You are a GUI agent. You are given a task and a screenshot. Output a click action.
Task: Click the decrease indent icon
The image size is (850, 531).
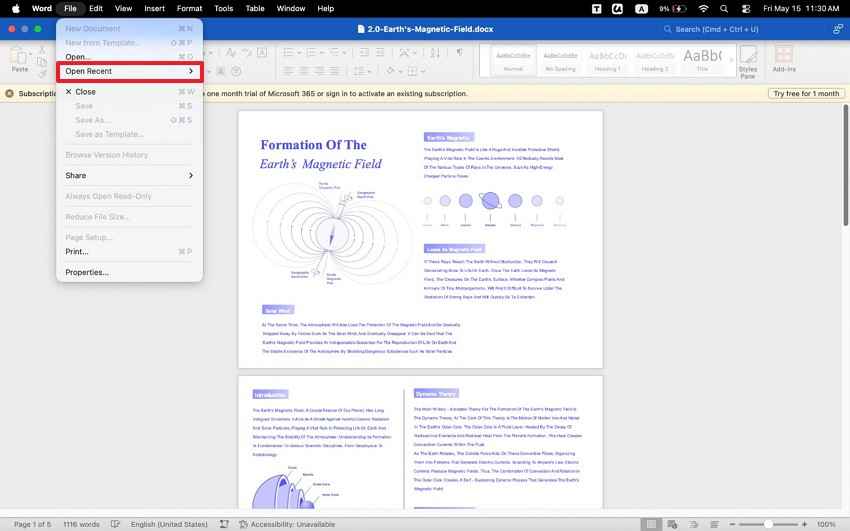[x=364, y=53]
